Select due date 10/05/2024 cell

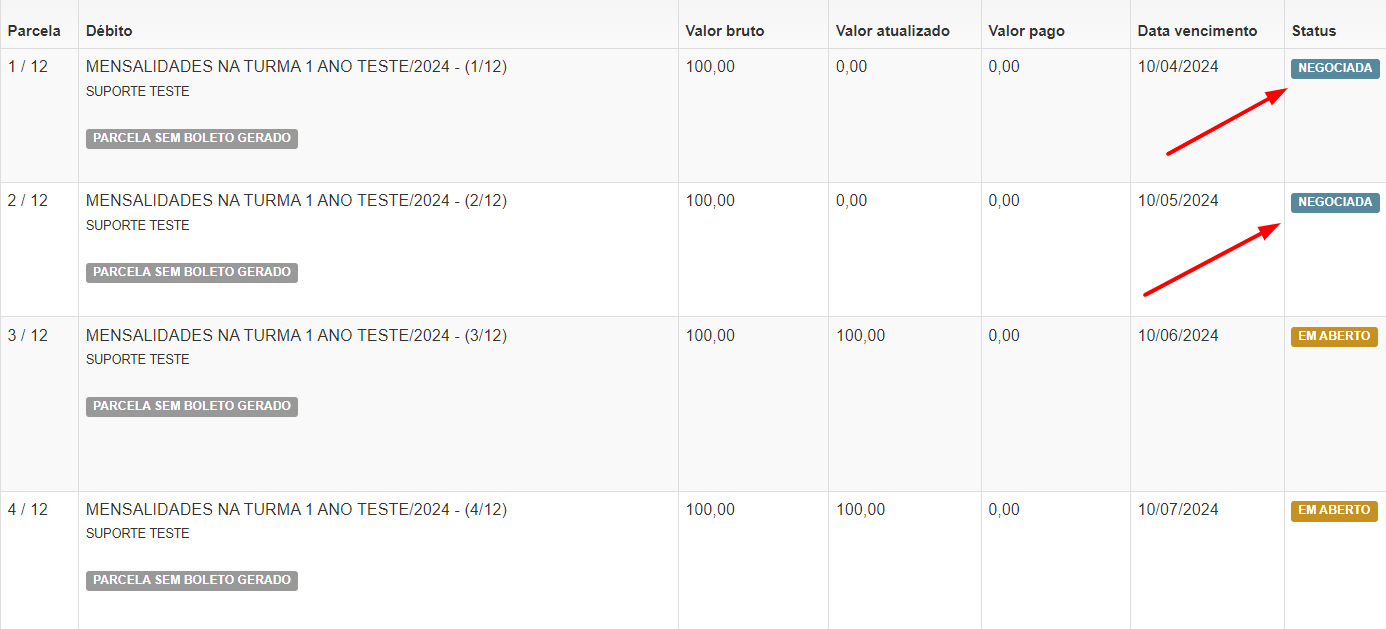point(1178,201)
